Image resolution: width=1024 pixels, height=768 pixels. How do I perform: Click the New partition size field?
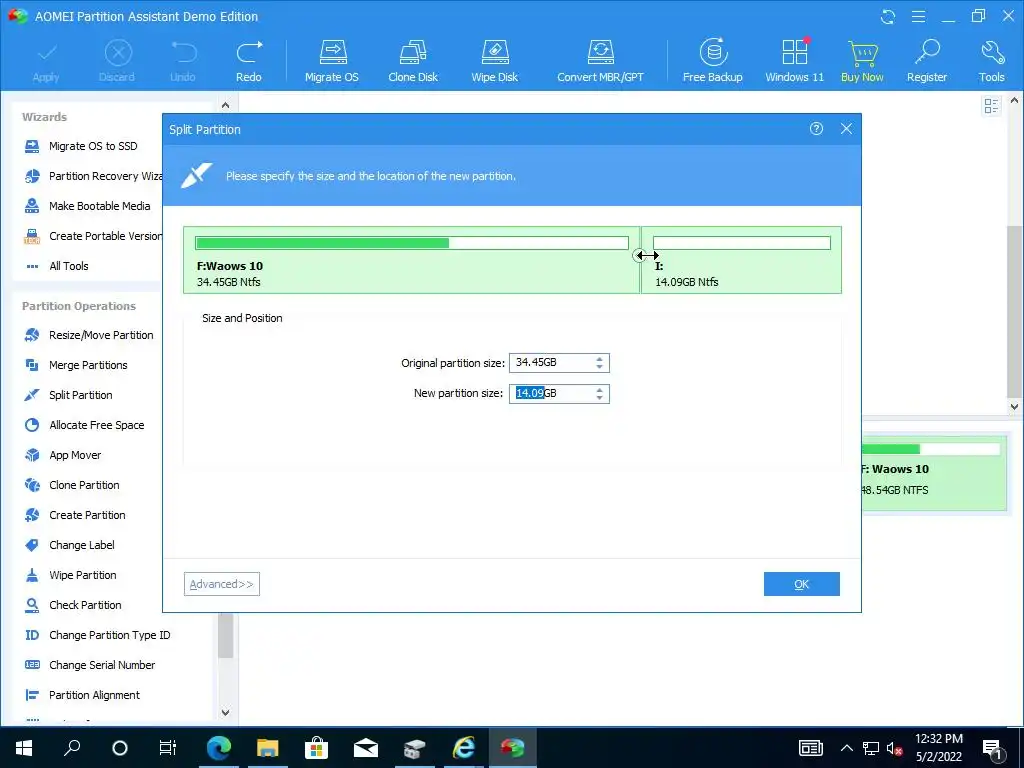(x=559, y=394)
